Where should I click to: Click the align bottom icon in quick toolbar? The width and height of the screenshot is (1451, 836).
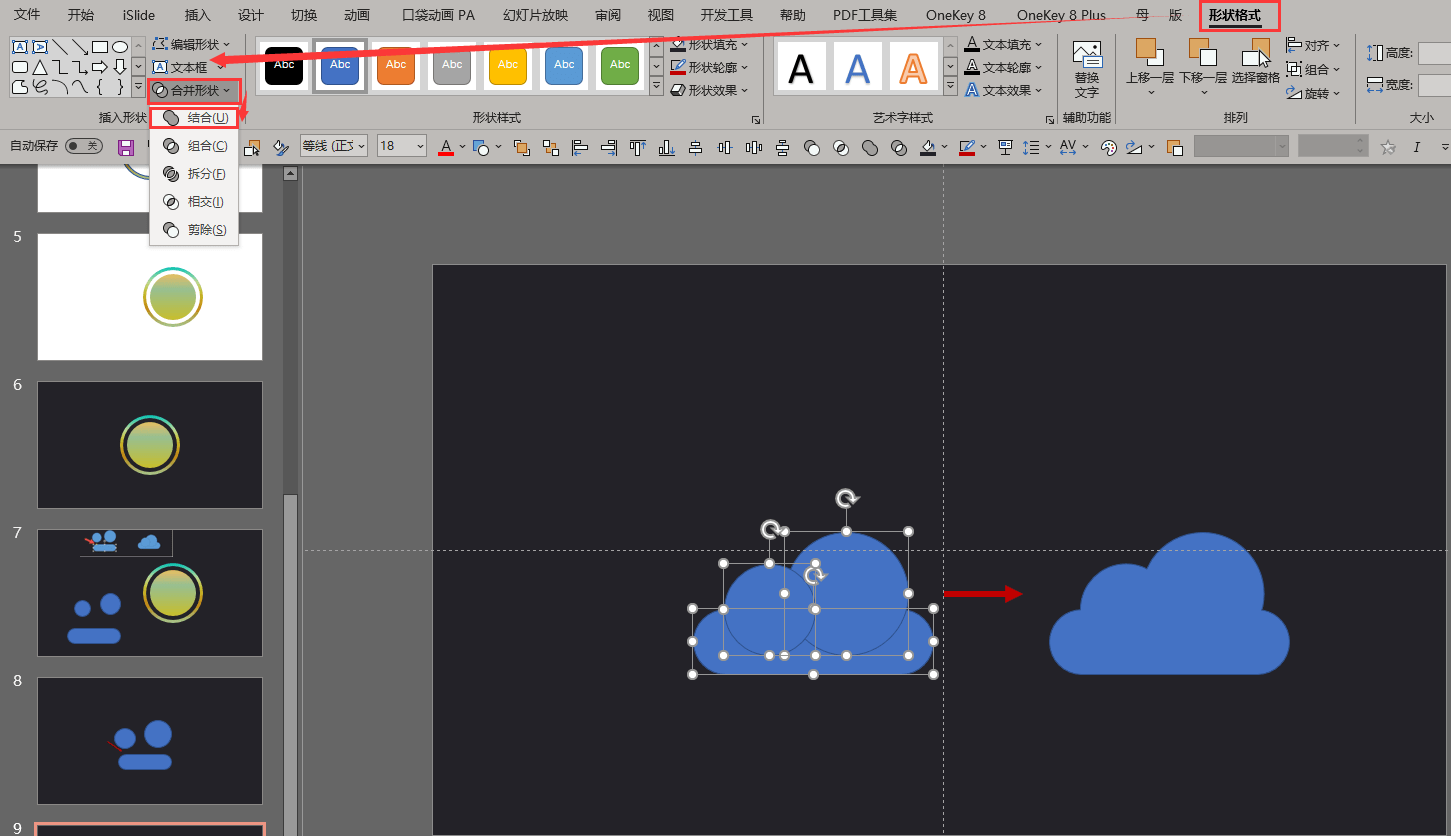tap(666, 147)
